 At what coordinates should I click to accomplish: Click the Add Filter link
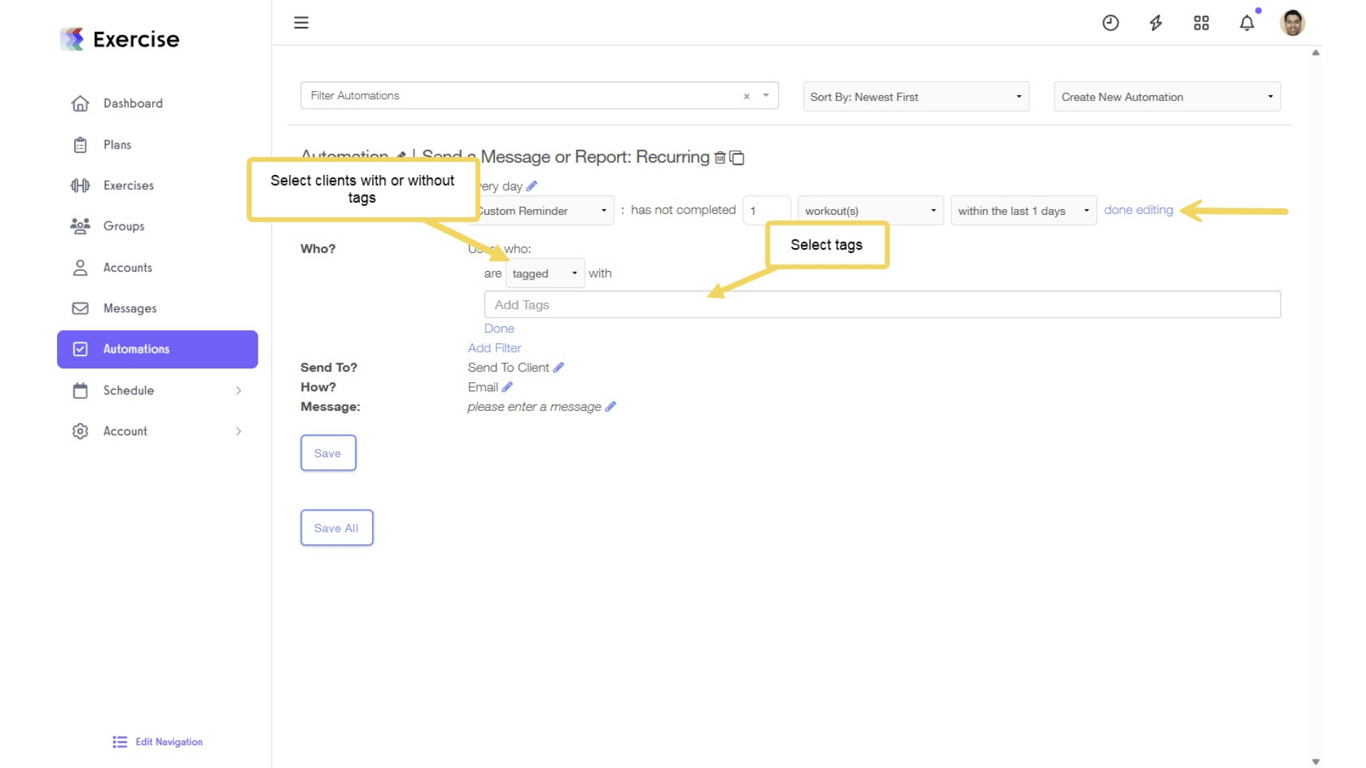(494, 348)
